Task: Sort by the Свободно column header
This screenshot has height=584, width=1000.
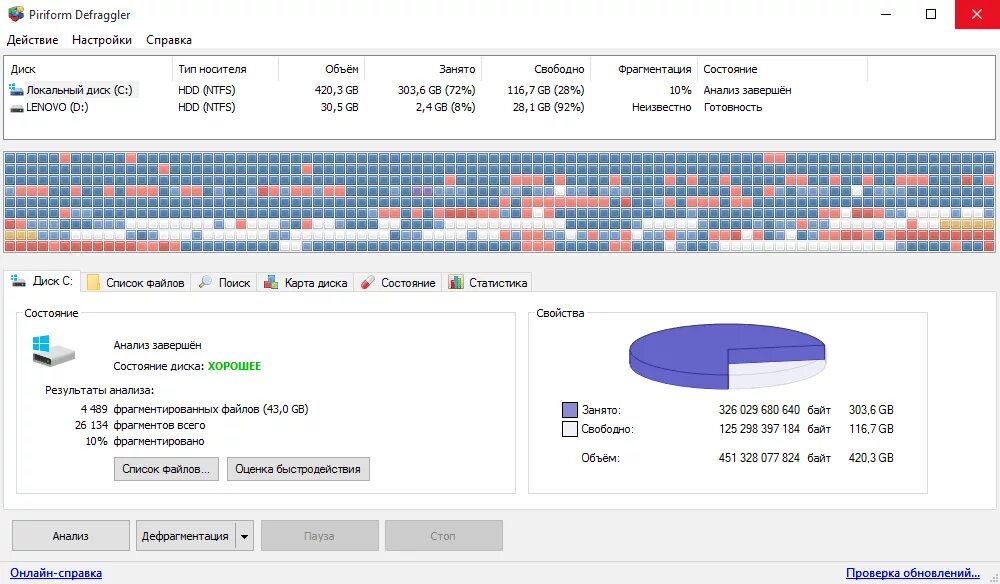Action: tap(536, 69)
